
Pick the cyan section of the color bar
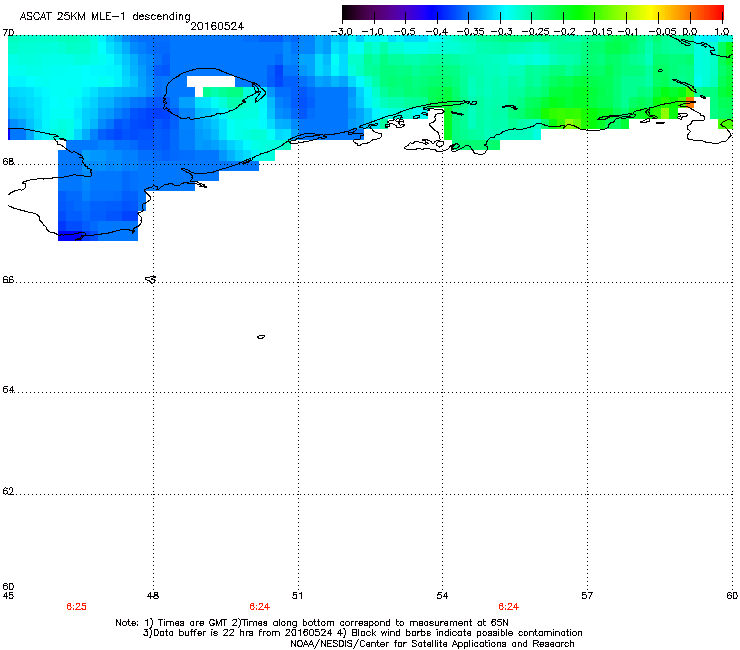(507, 12)
